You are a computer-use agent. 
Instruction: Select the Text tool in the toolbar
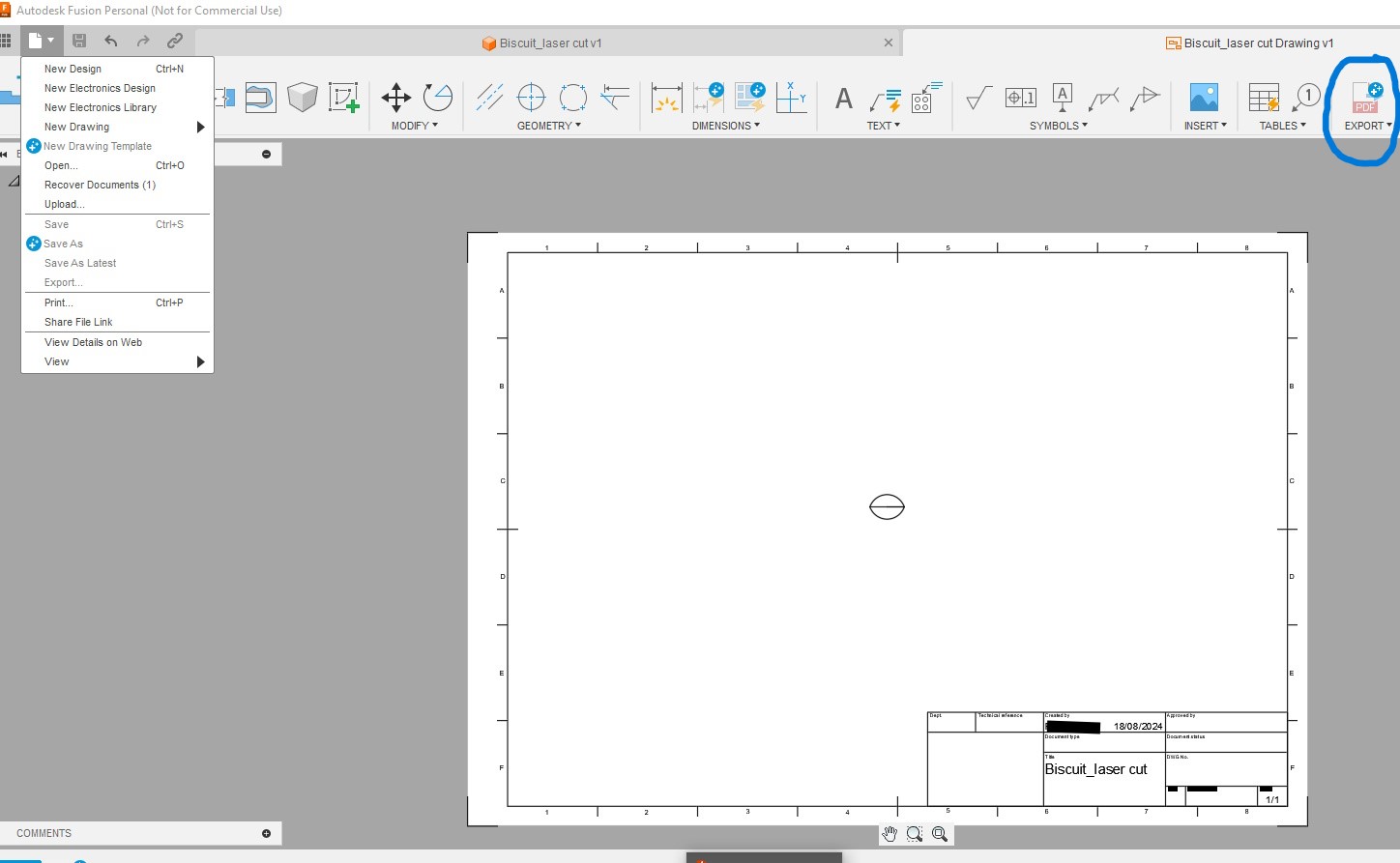(x=842, y=97)
